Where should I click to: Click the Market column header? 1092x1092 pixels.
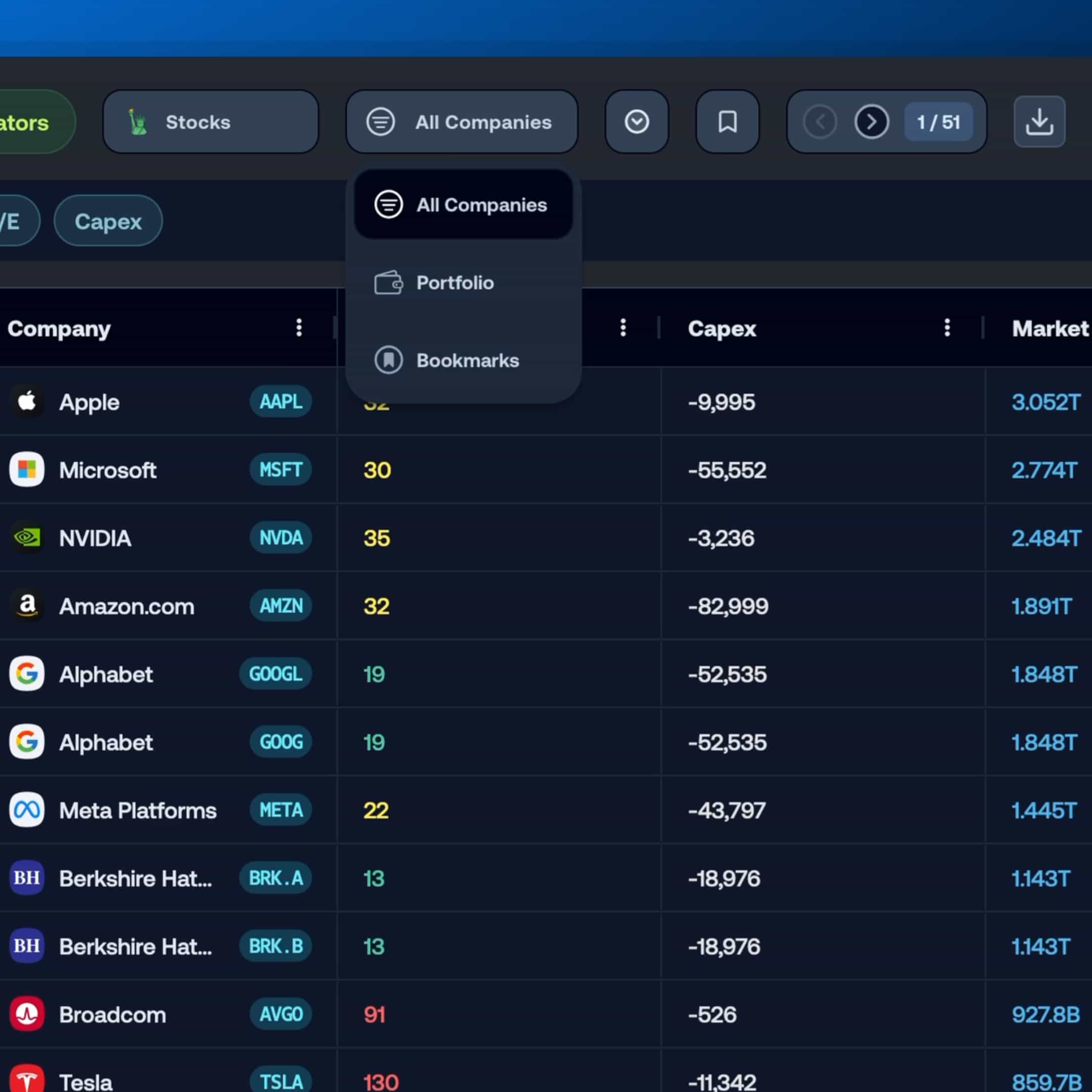tap(1050, 329)
